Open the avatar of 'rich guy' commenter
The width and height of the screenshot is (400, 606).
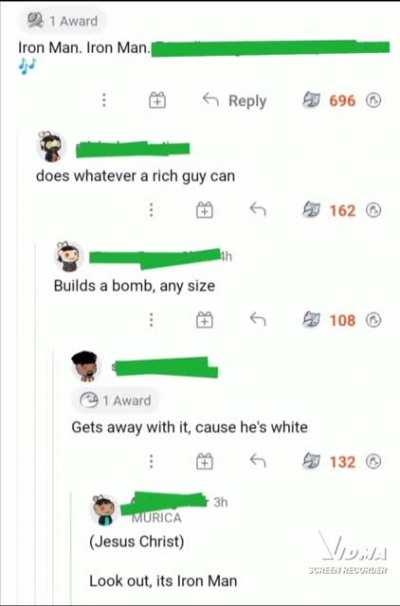pos(51,147)
